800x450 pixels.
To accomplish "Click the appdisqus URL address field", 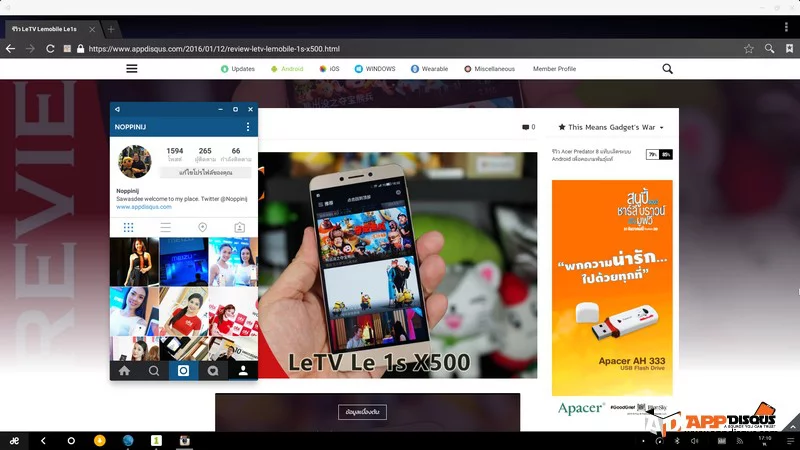I will pyautogui.click(x=214, y=48).
